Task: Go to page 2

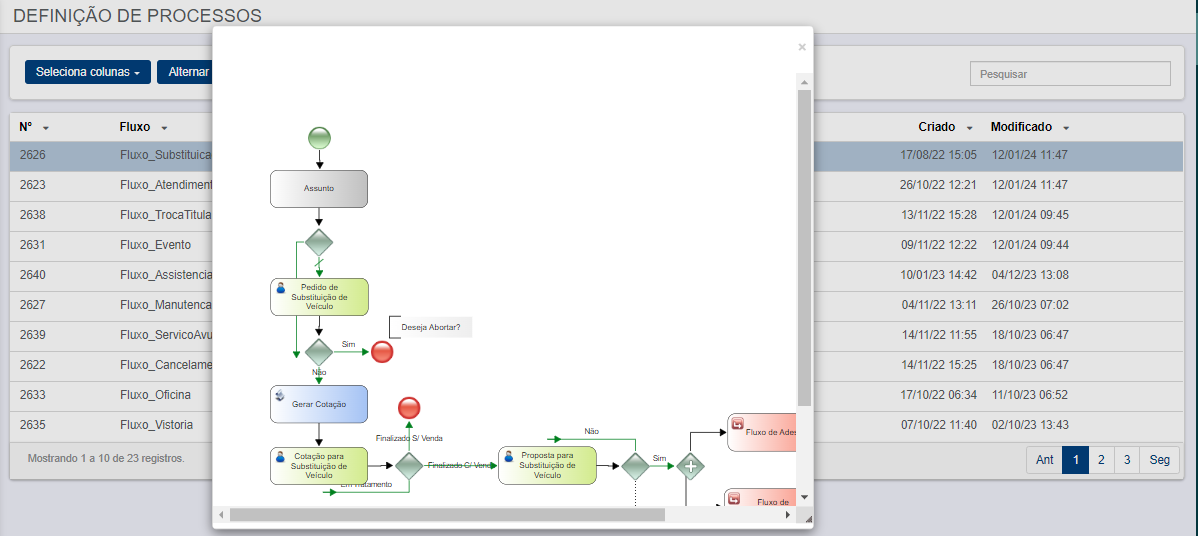Action: [x=1101, y=460]
